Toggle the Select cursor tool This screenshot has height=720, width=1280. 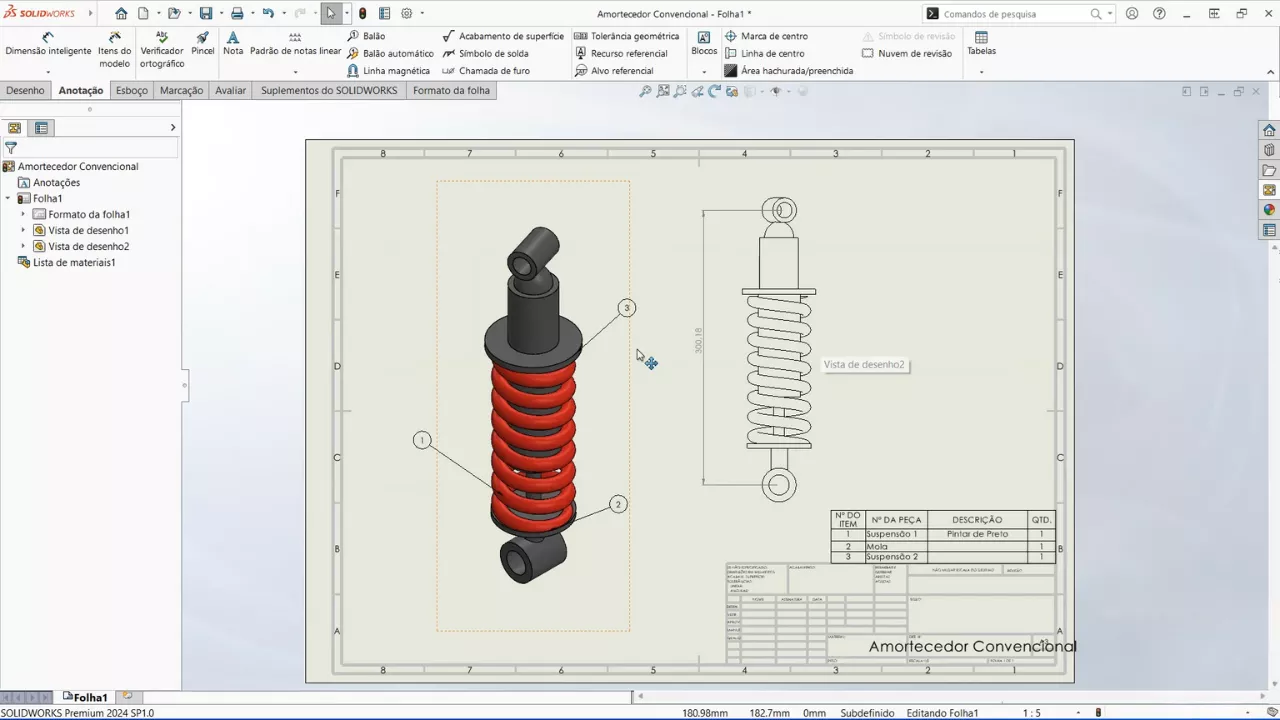[331, 13]
